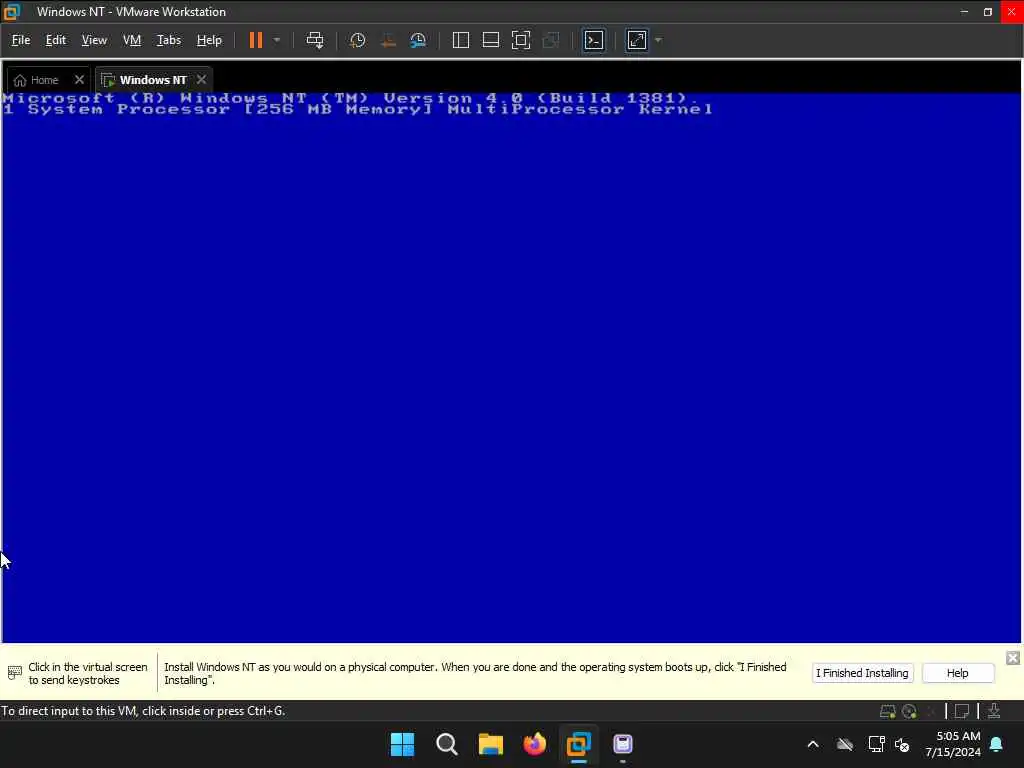
Task: Open the Windows Start menu
Action: click(402, 744)
